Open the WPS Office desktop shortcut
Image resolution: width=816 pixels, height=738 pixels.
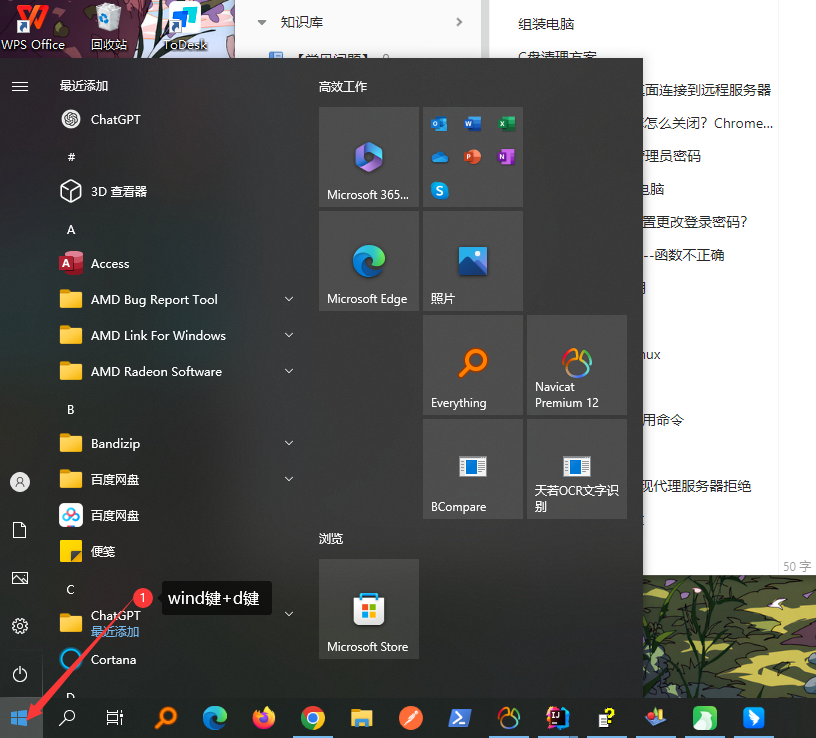[x=33, y=27]
